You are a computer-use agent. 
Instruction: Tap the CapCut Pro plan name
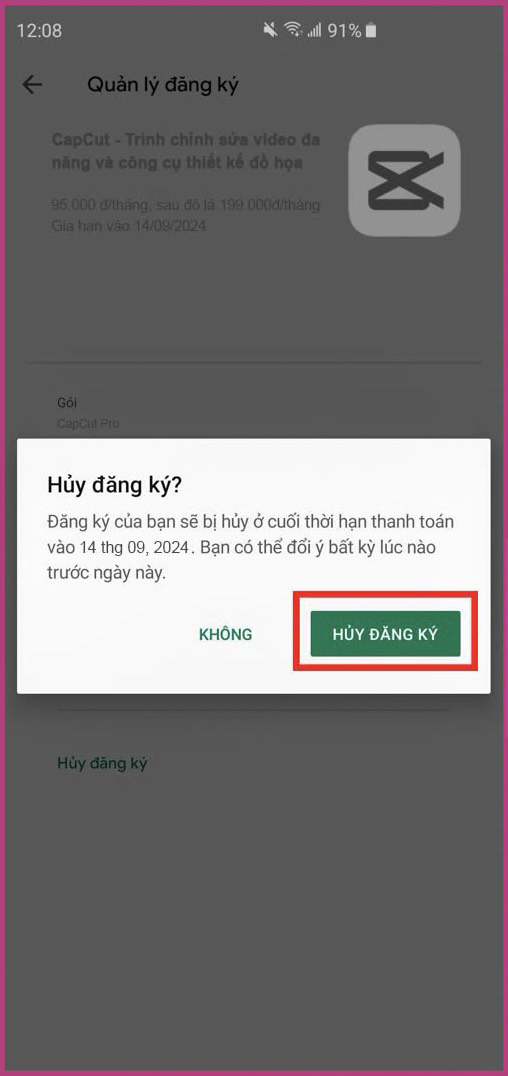(x=88, y=423)
